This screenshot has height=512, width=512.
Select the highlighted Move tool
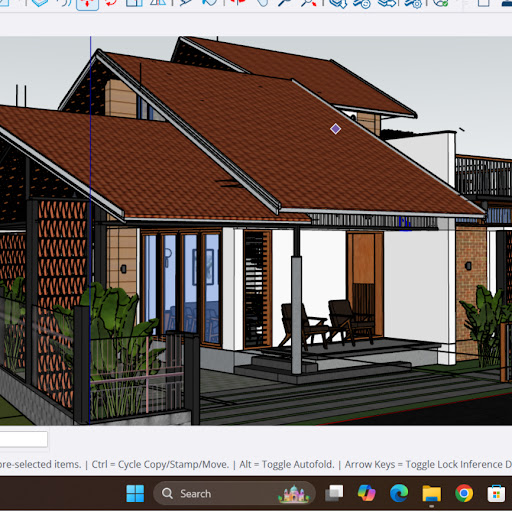pyautogui.click(x=87, y=4)
